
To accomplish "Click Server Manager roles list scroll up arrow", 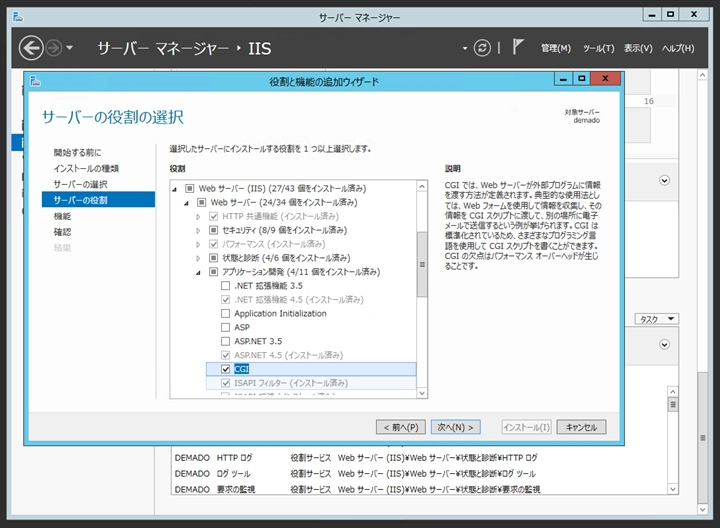I will click(673, 392).
